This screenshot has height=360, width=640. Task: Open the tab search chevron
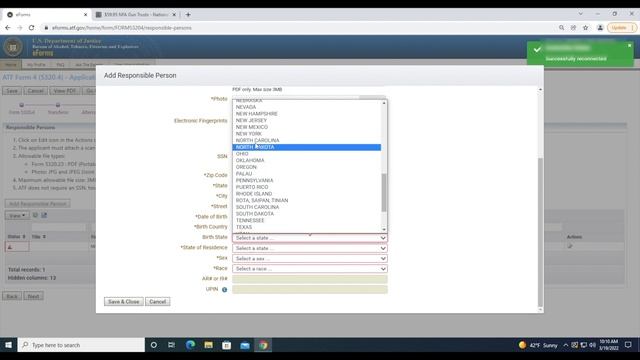(580, 14)
